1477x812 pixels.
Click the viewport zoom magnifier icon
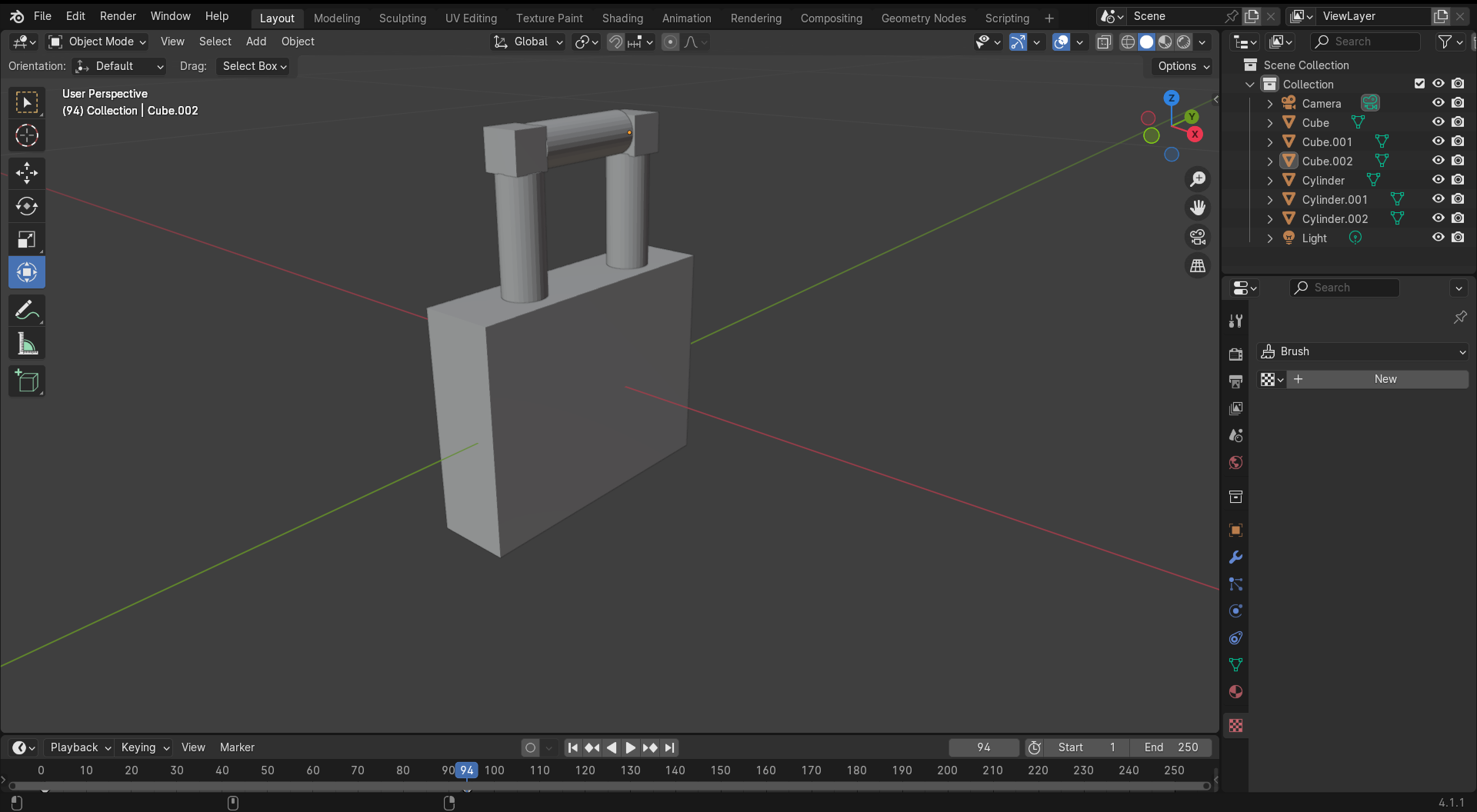1198,179
